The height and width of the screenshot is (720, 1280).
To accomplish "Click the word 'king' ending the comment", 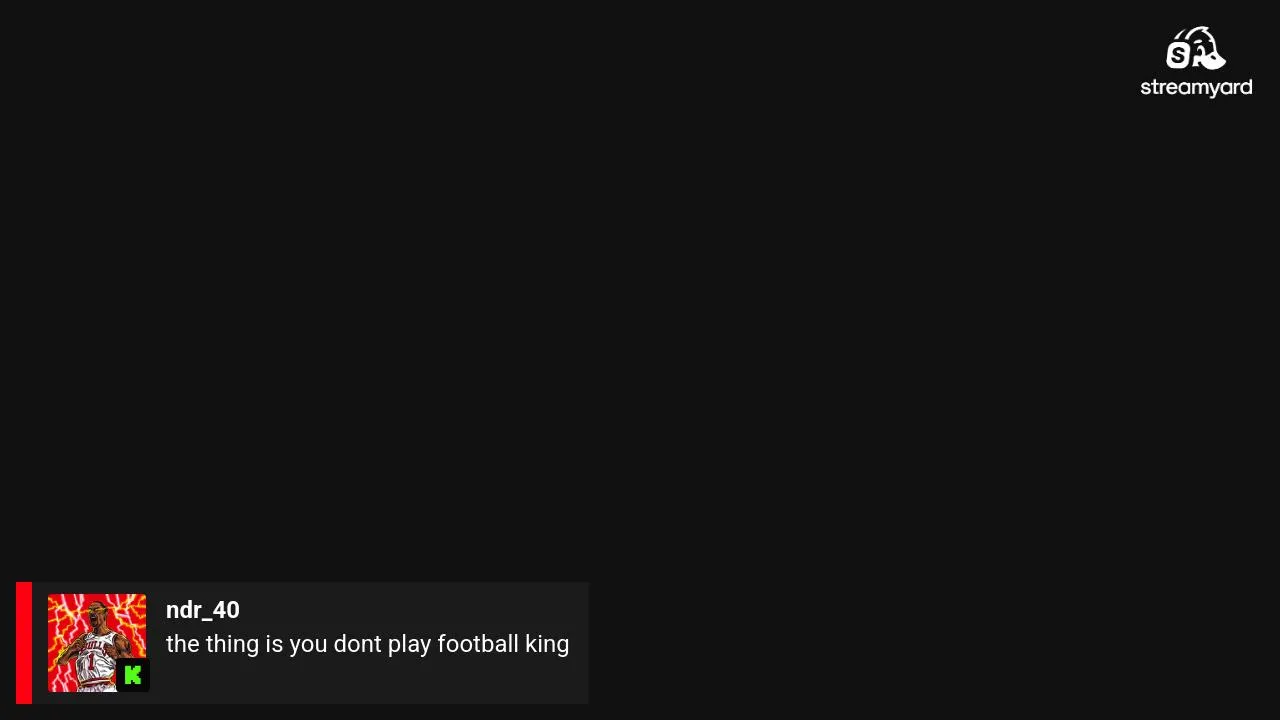I will tap(547, 644).
